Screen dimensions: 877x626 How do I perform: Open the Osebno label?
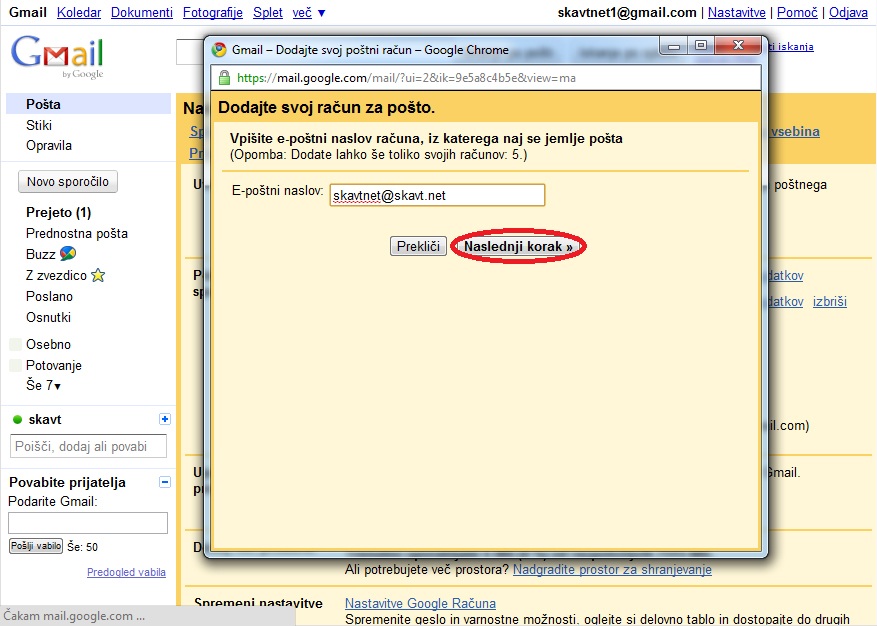(x=48, y=345)
